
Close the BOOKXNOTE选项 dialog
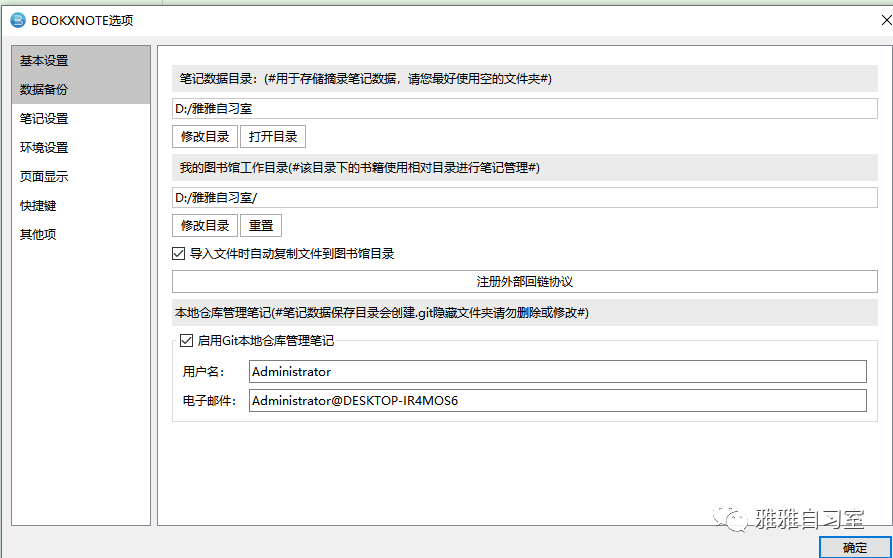pos(886,21)
